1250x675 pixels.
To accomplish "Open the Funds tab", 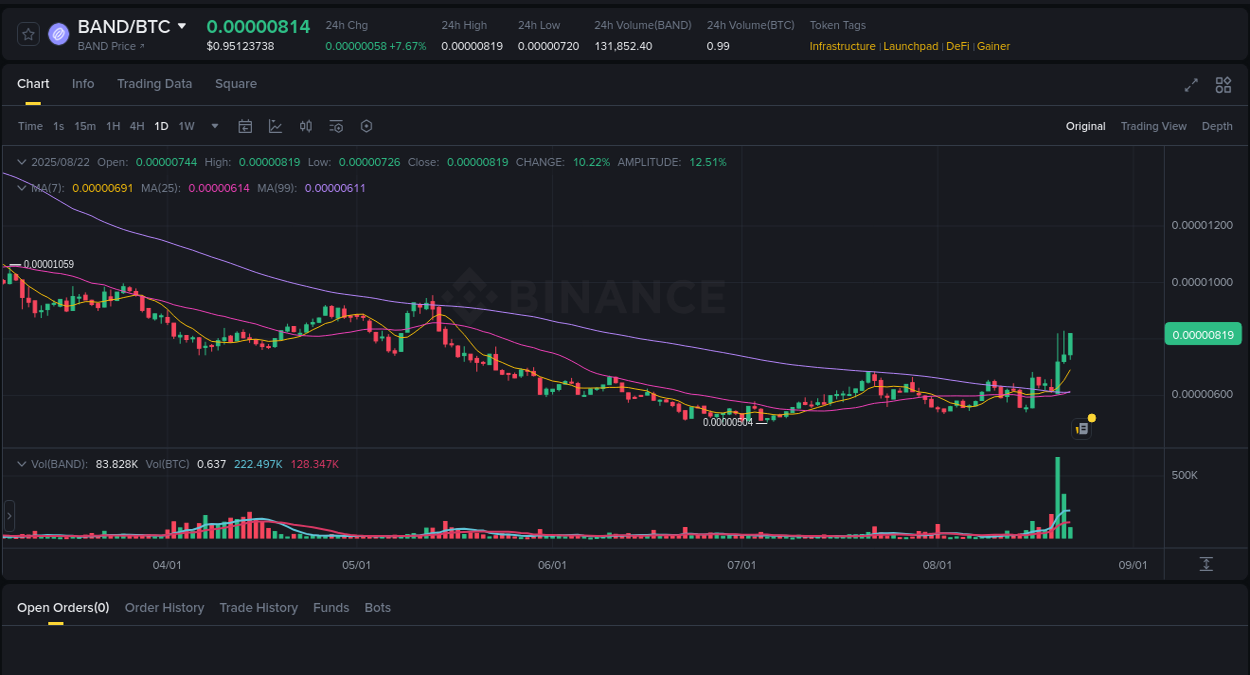I will point(331,608).
